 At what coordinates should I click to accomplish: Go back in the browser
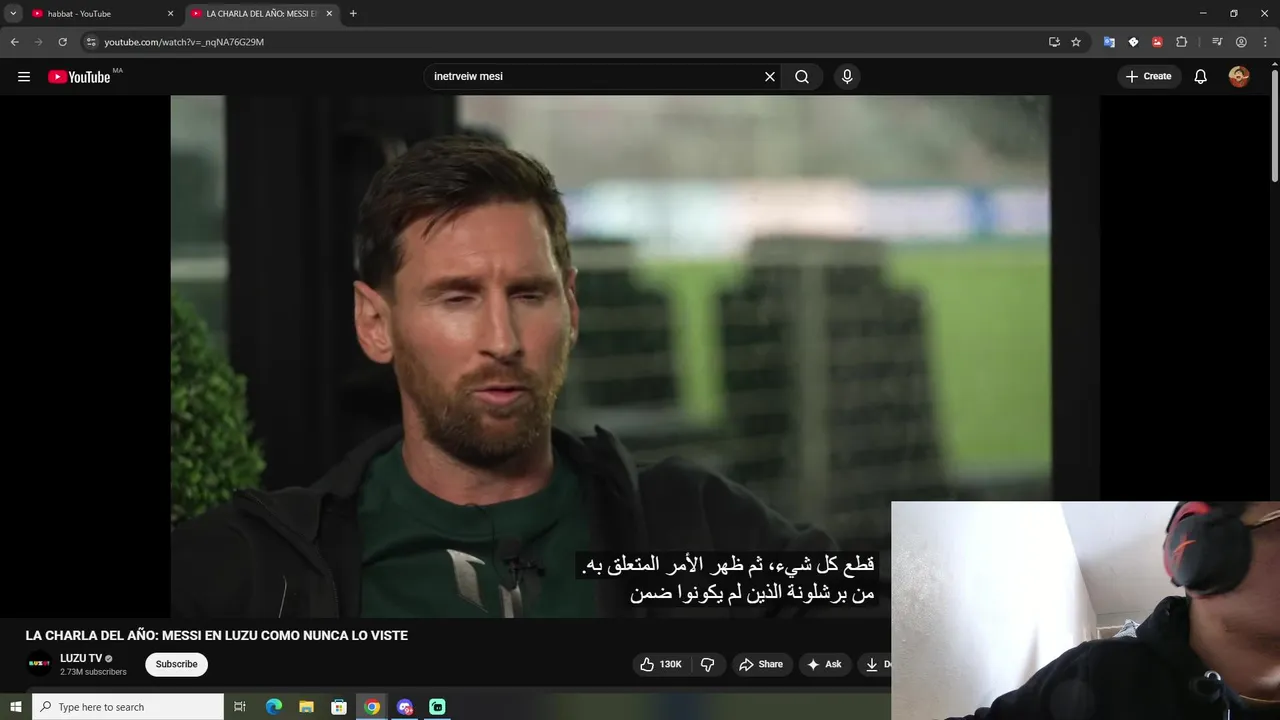click(14, 42)
